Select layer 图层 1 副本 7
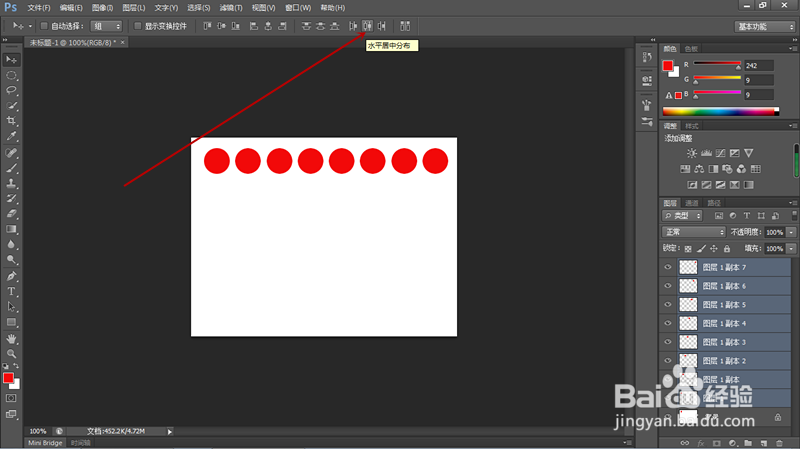 [x=734, y=267]
